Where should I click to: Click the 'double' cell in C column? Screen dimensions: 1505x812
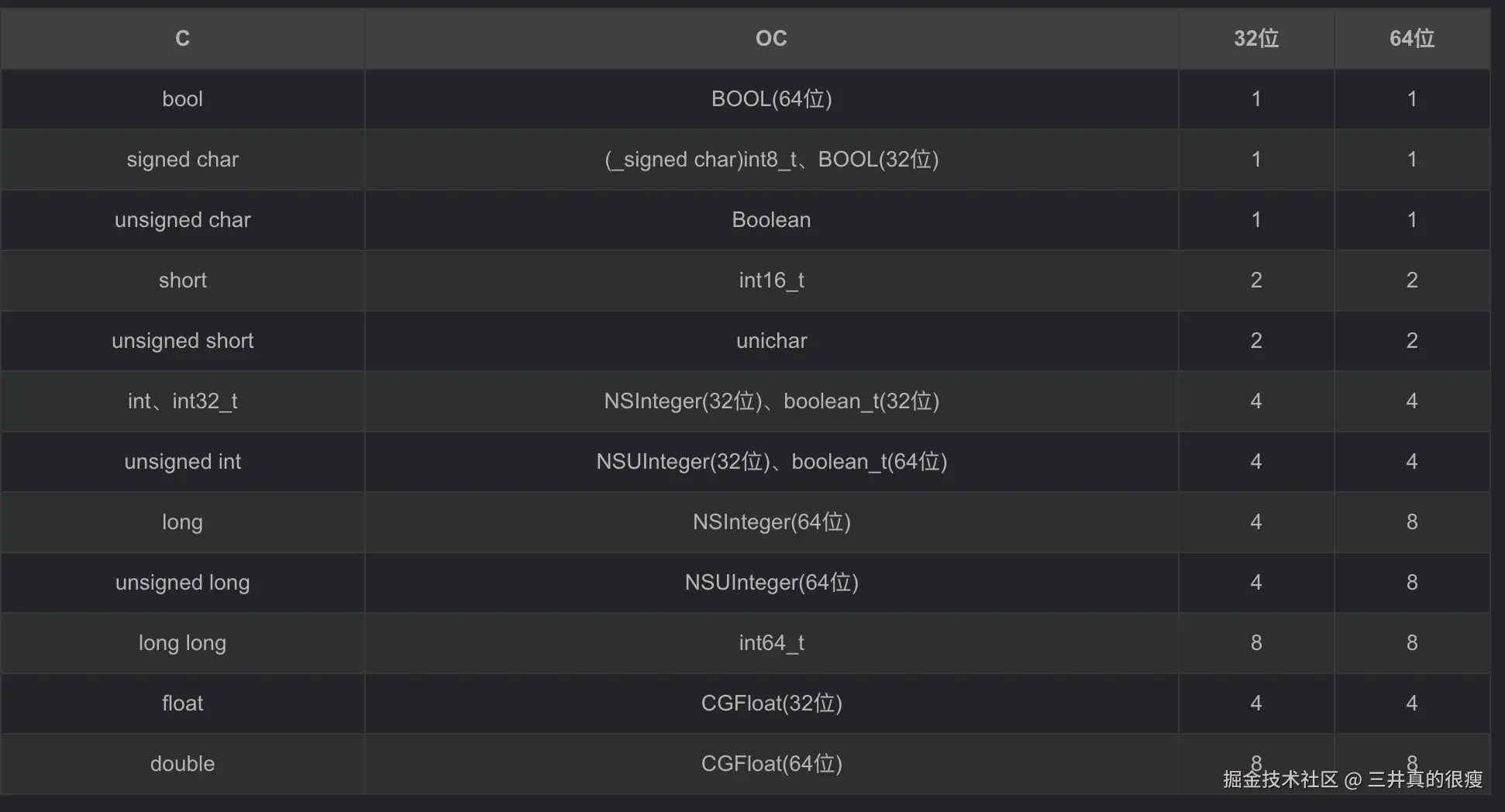182,764
